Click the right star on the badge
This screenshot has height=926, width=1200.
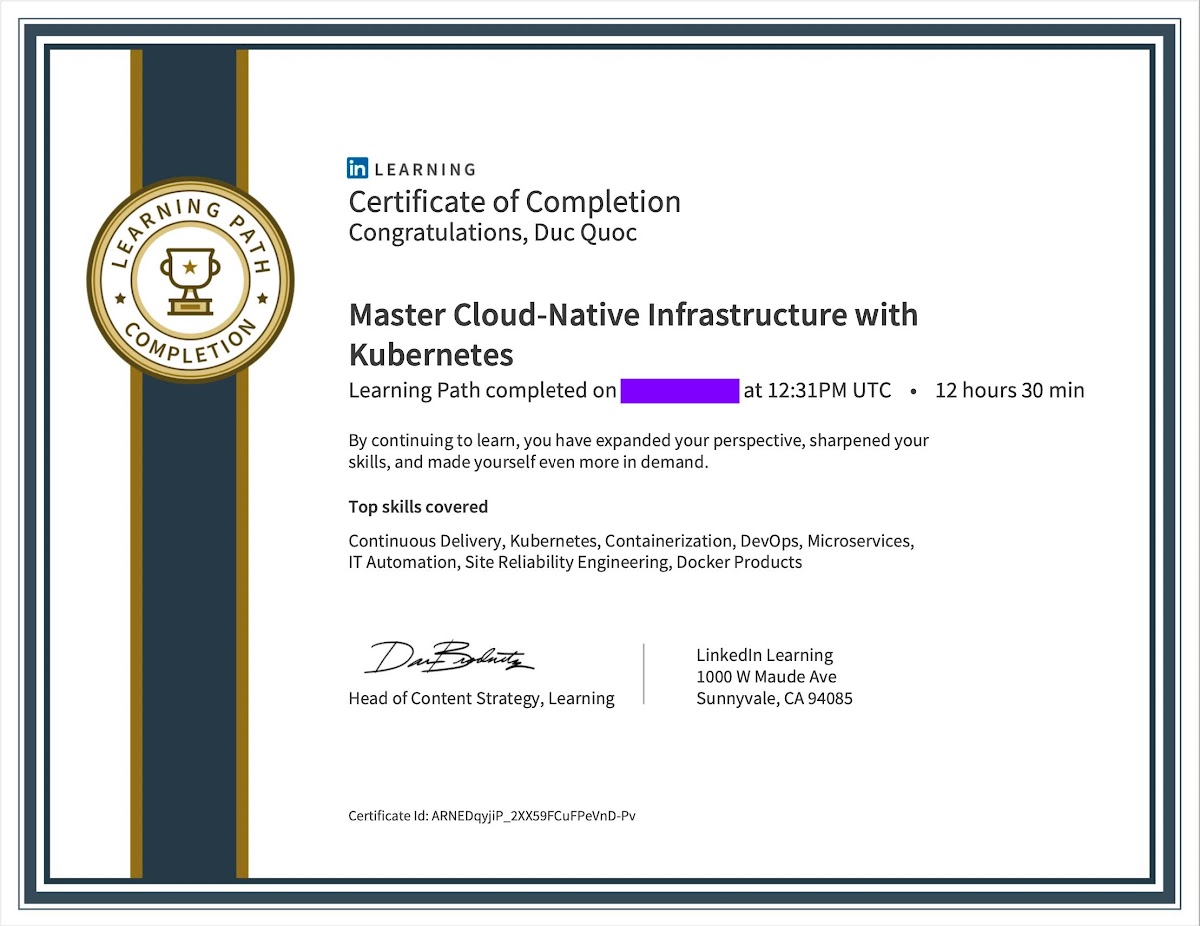(x=263, y=298)
